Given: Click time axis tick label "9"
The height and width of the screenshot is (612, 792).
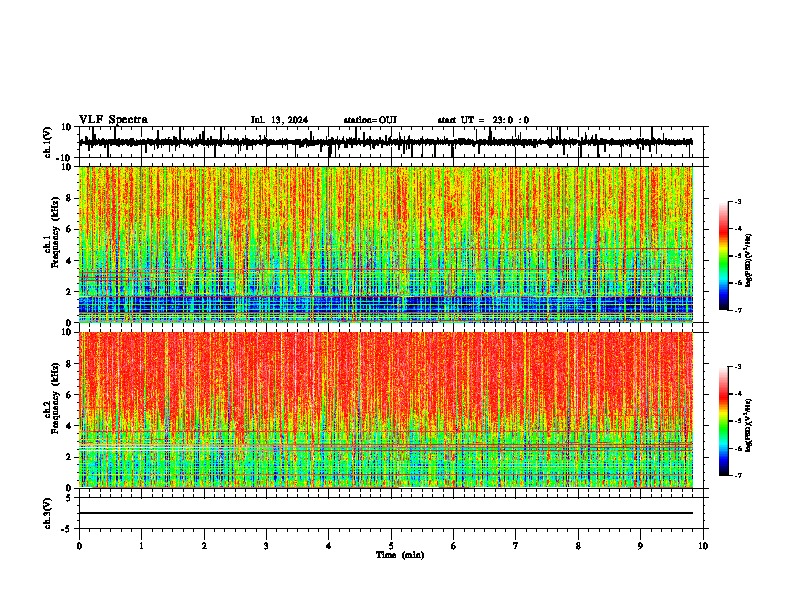Looking at the screenshot, I should tap(640, 546).
